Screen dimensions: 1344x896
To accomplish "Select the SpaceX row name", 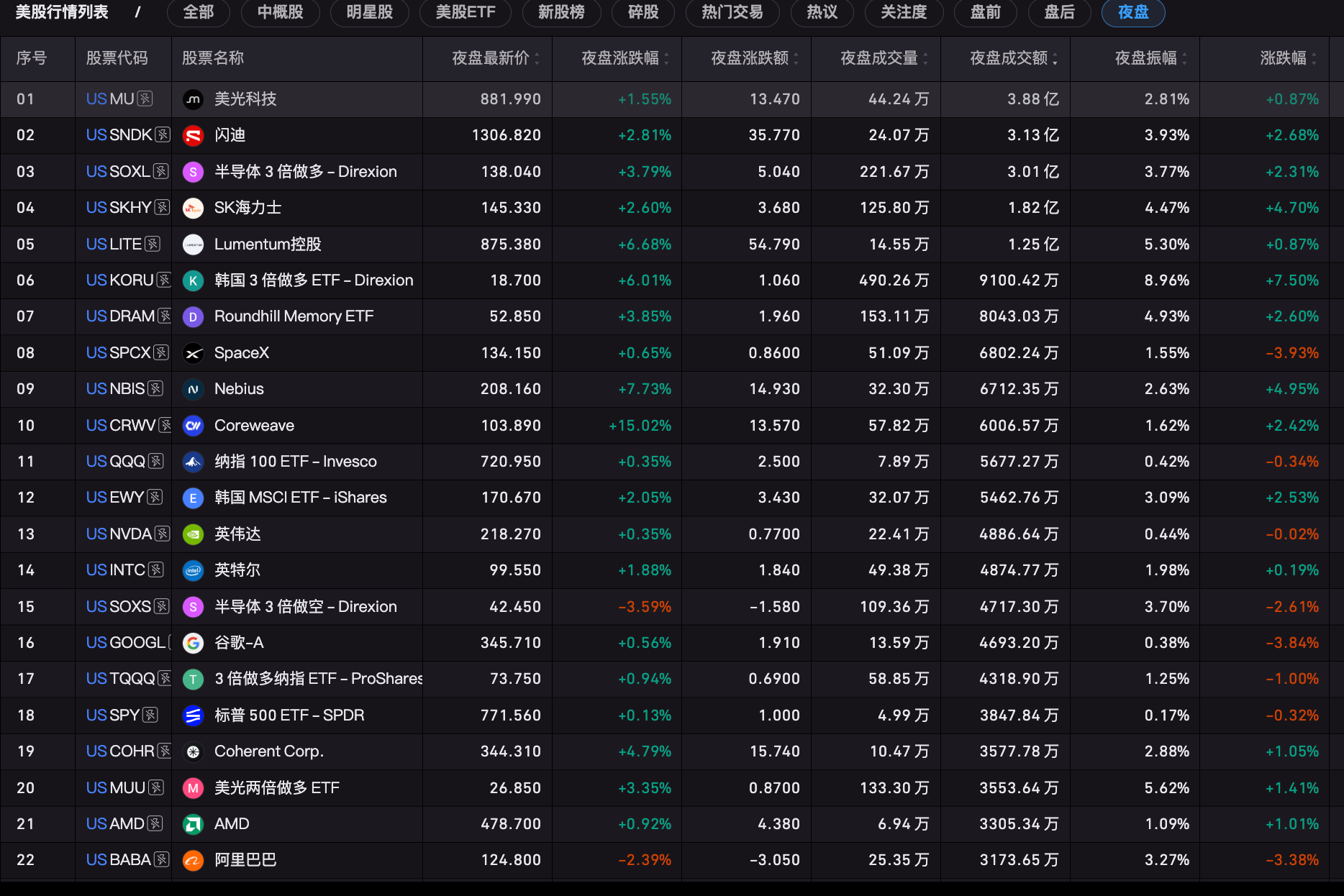I will click(242, 353).
